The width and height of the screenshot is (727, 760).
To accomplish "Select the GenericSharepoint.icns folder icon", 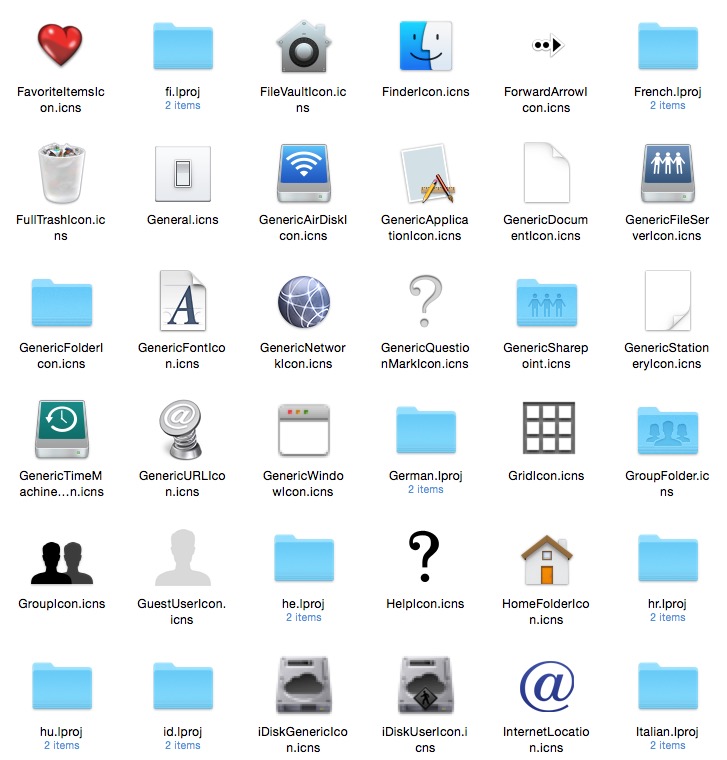I will coord(547,302).
